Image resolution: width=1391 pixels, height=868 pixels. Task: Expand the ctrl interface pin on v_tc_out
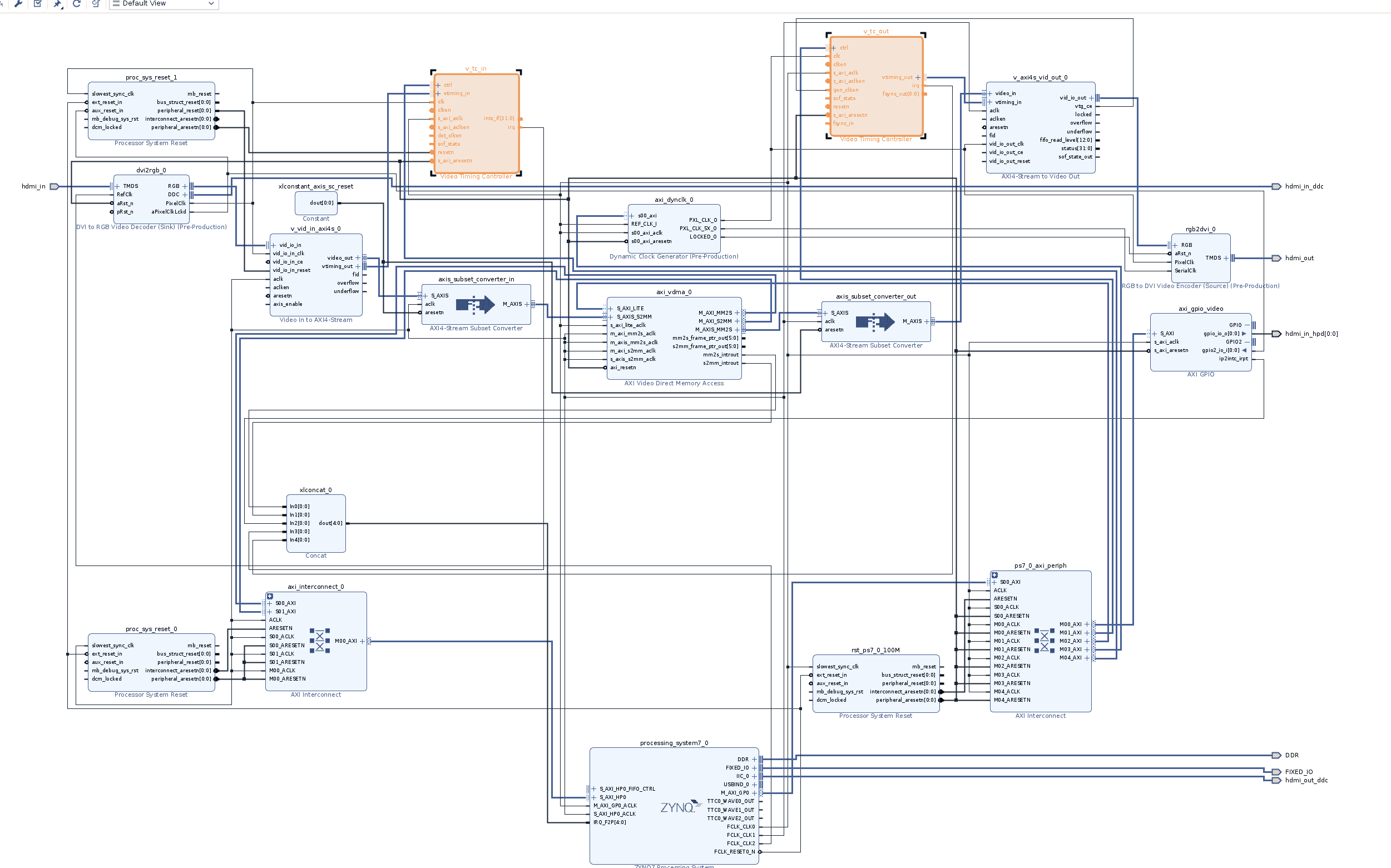pos(834,48)
